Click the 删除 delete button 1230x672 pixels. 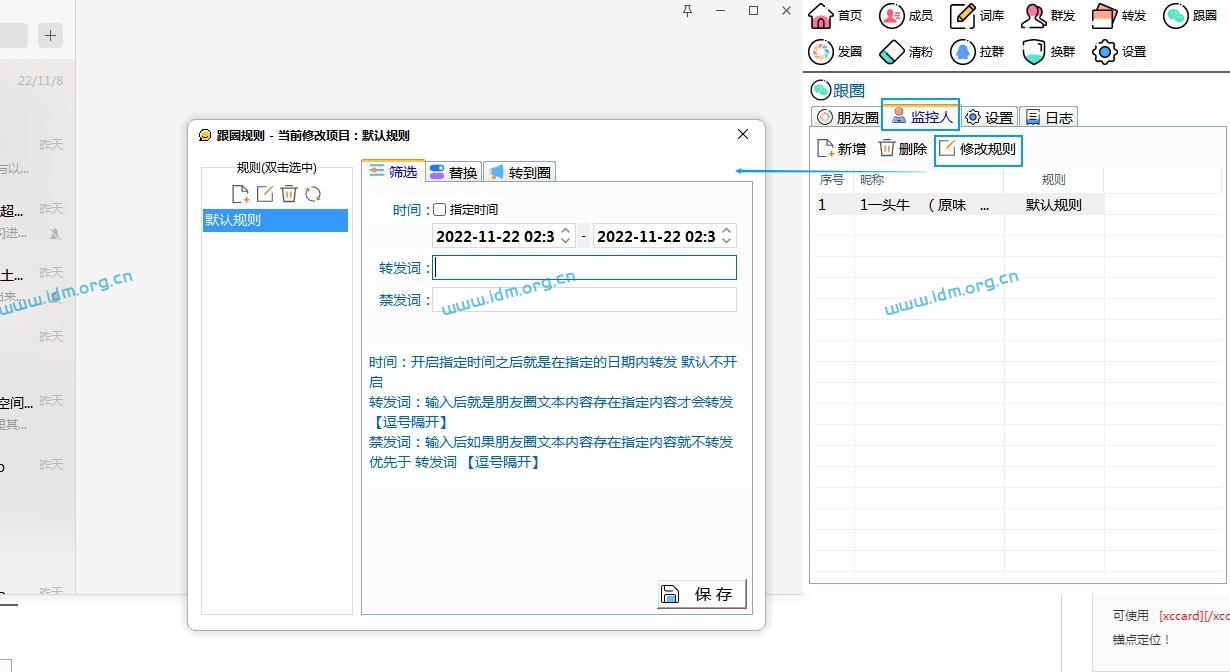tap(902, 149)
